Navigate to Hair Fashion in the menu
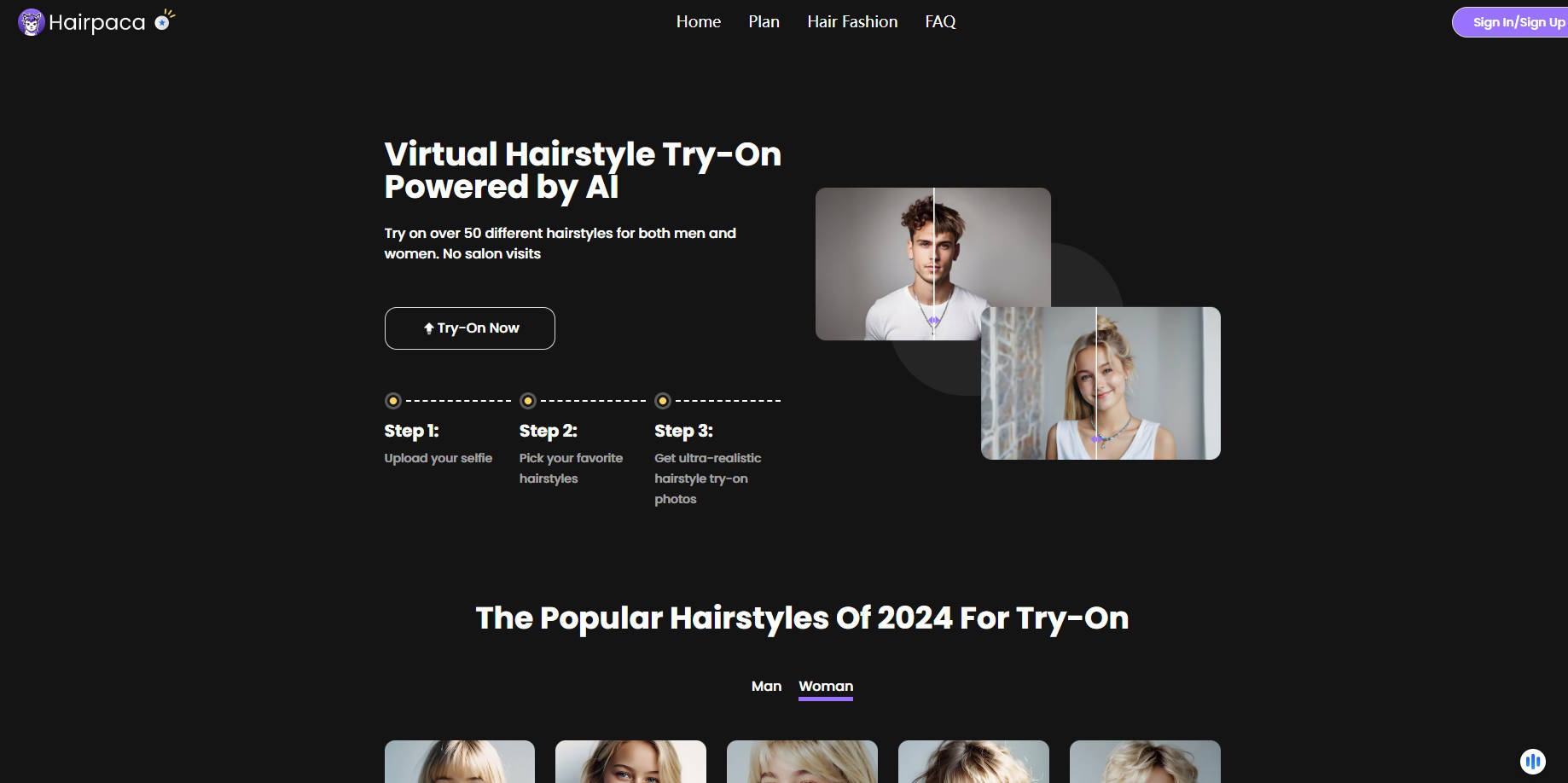This screenshot has width=1568, height=783. [852, 21]
